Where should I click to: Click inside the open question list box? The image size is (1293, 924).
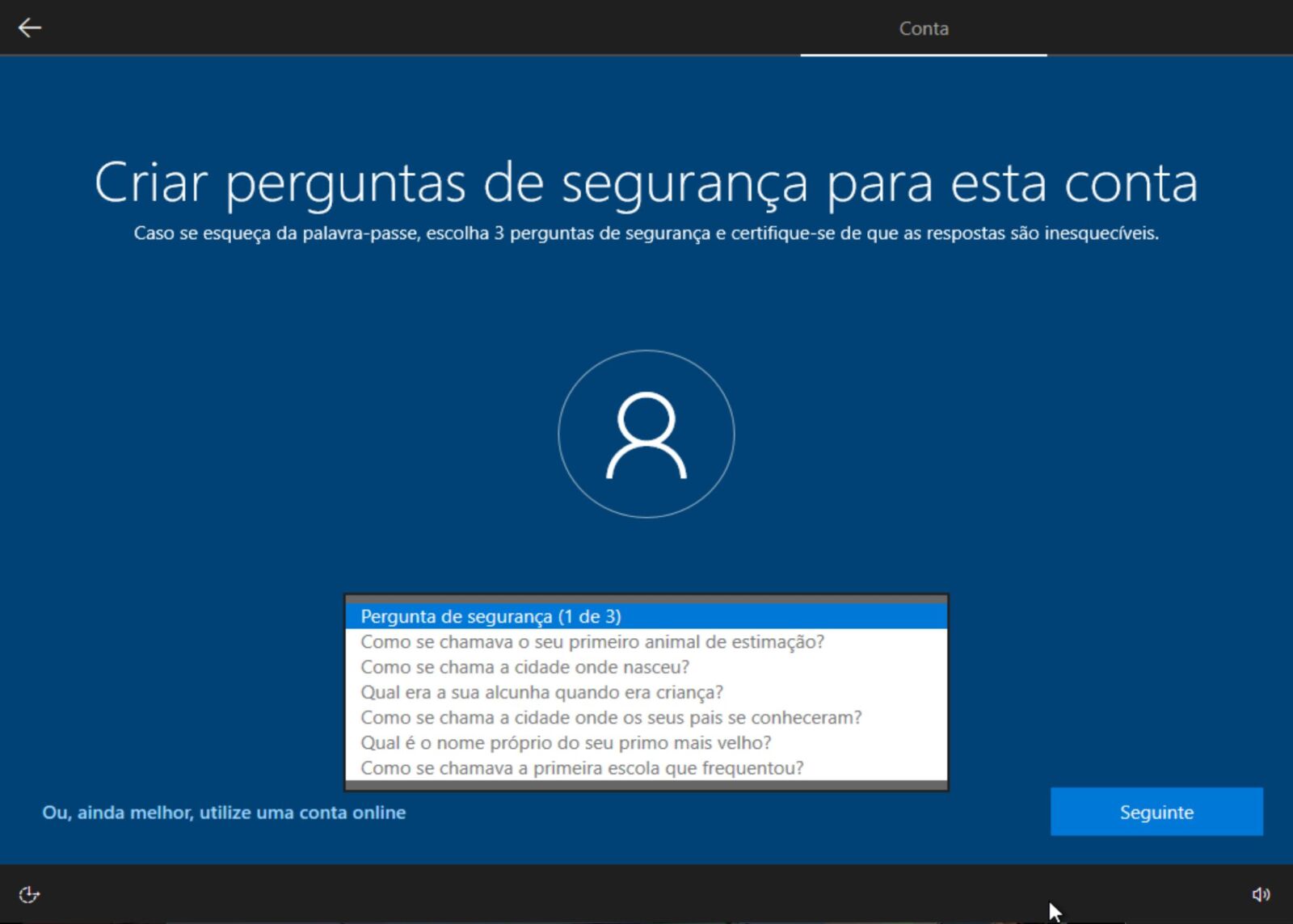(646, 691)
